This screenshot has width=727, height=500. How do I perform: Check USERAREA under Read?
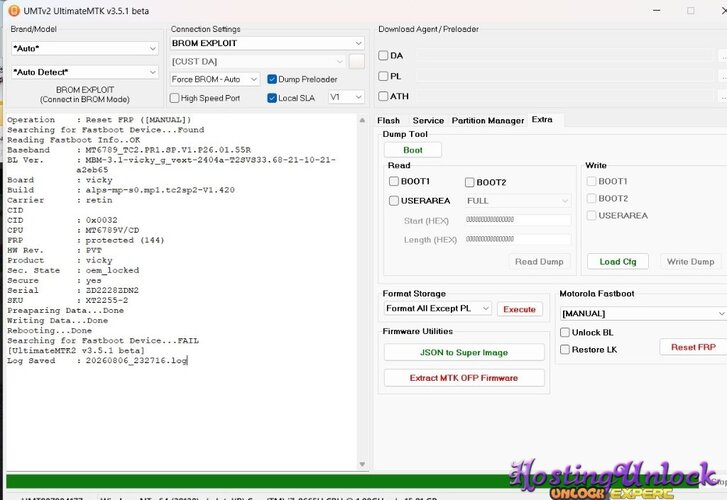pyautogui.click(x=394, y=200)
